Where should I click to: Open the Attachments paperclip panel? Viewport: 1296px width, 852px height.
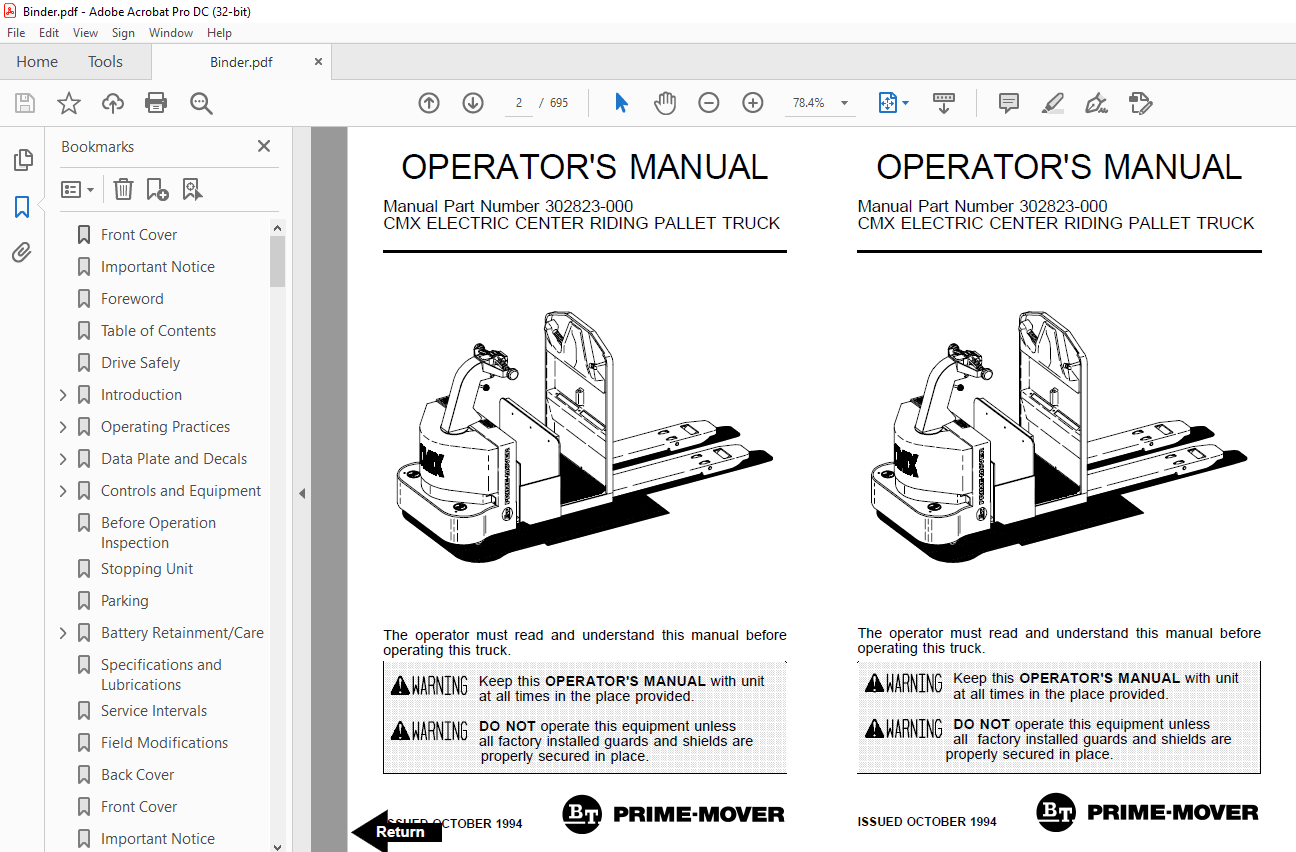point(22,253)
